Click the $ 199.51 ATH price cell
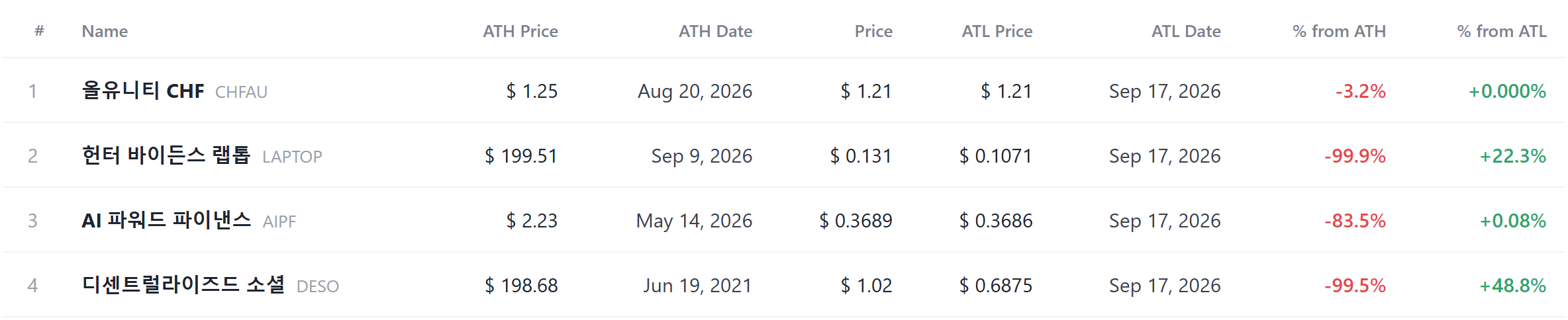 [x=521, y=156]
